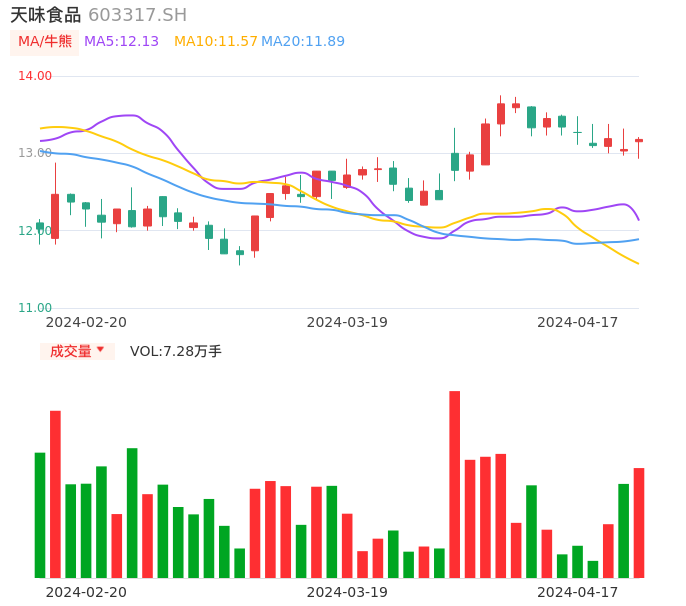
Task: Select 2024-02-20 date on the price chart axis
Action: coord(86,322)
